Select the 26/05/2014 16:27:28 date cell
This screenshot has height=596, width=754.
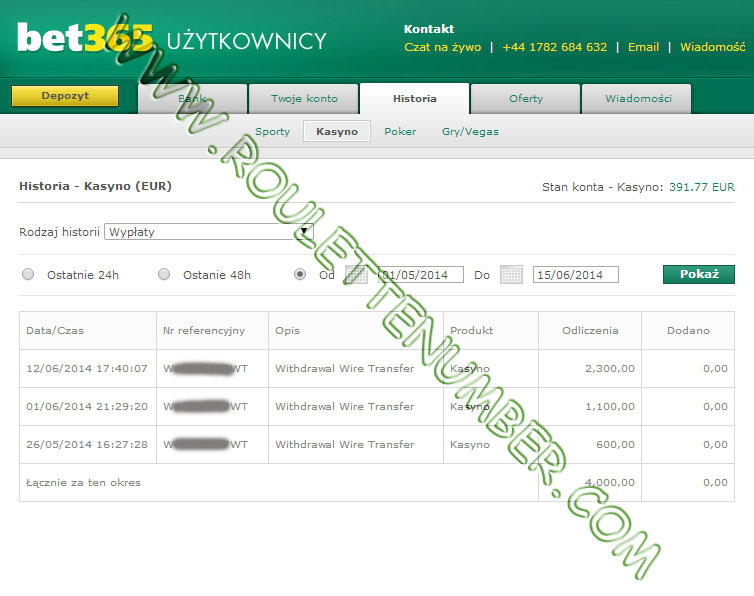tap(87, 444)
